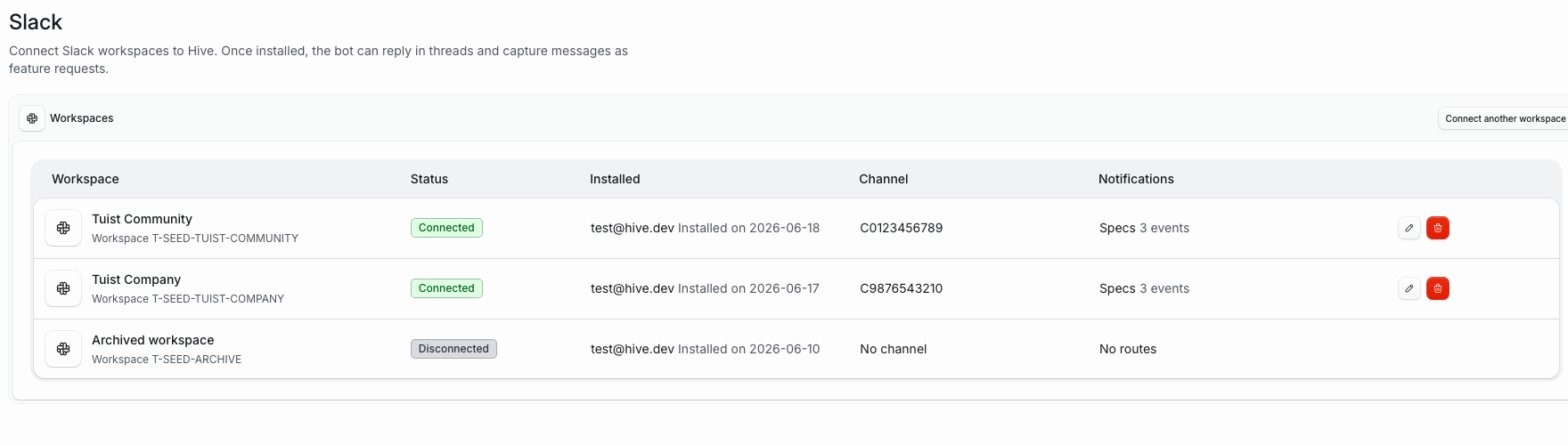The image size is (1568, 445).
Task: Click the Channel column header
Action: click(x=884, y=179)
